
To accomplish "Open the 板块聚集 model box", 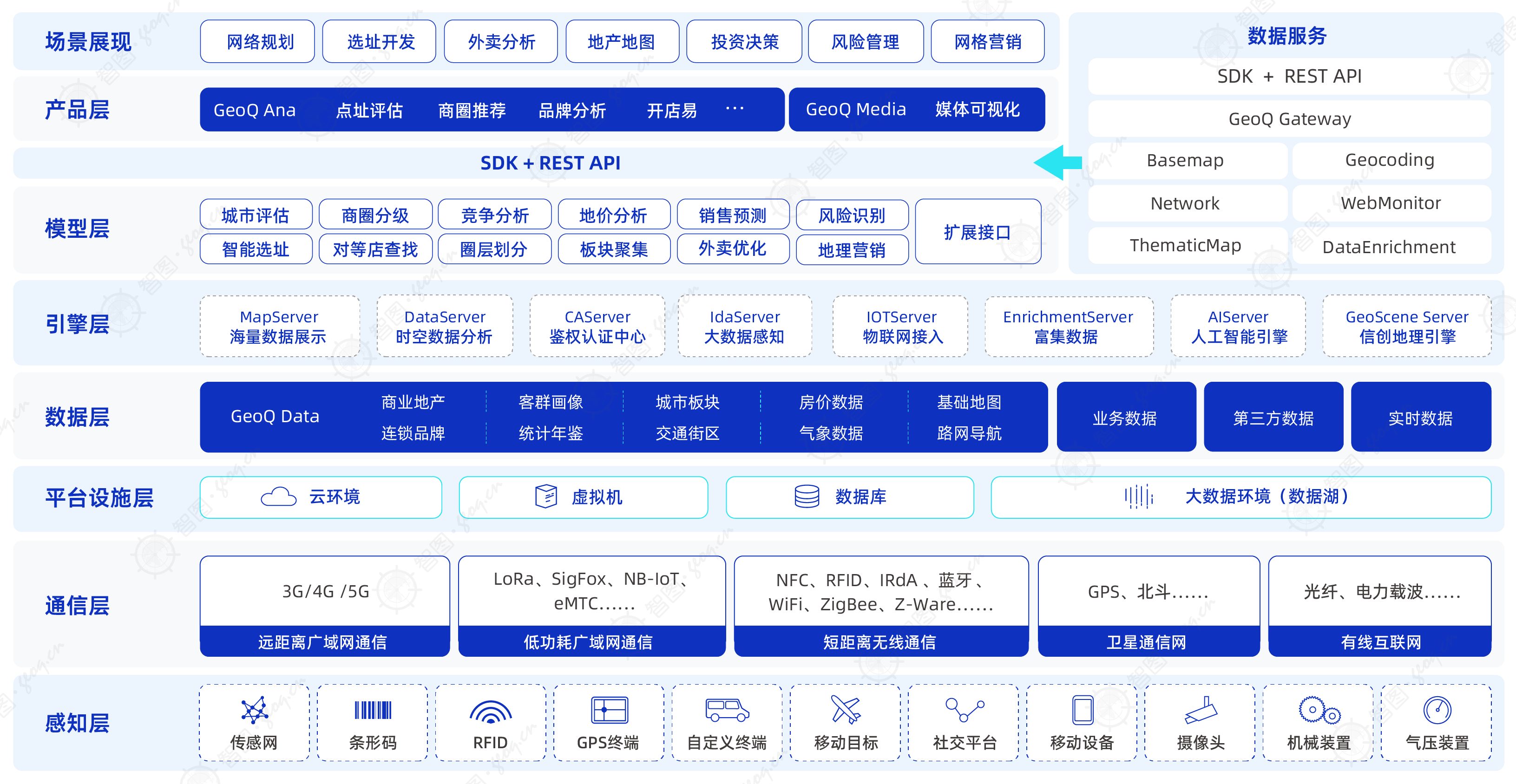I will [x=614, y=249].
